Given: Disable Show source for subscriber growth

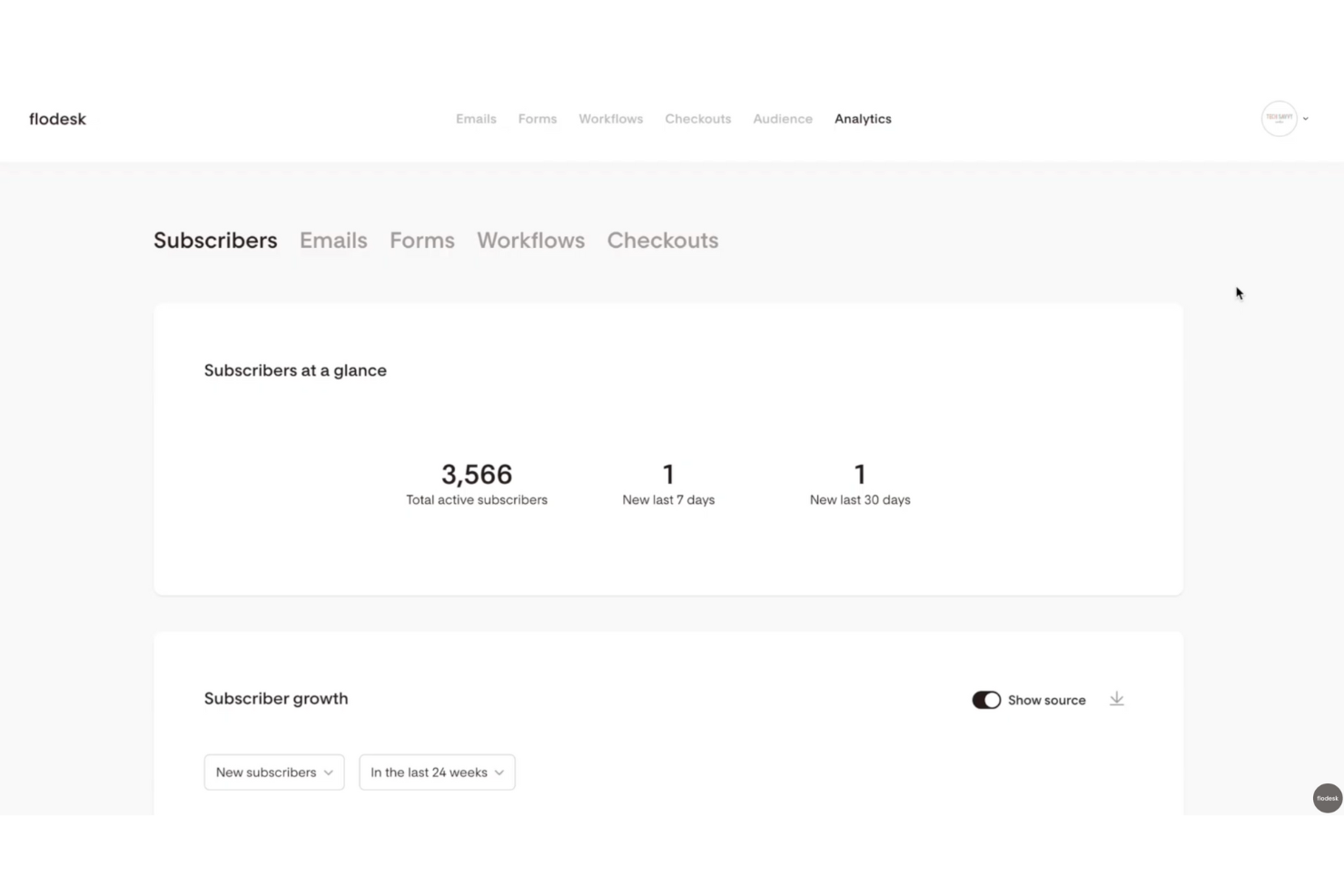Looking at the screenshot, I should pos(986,699).
